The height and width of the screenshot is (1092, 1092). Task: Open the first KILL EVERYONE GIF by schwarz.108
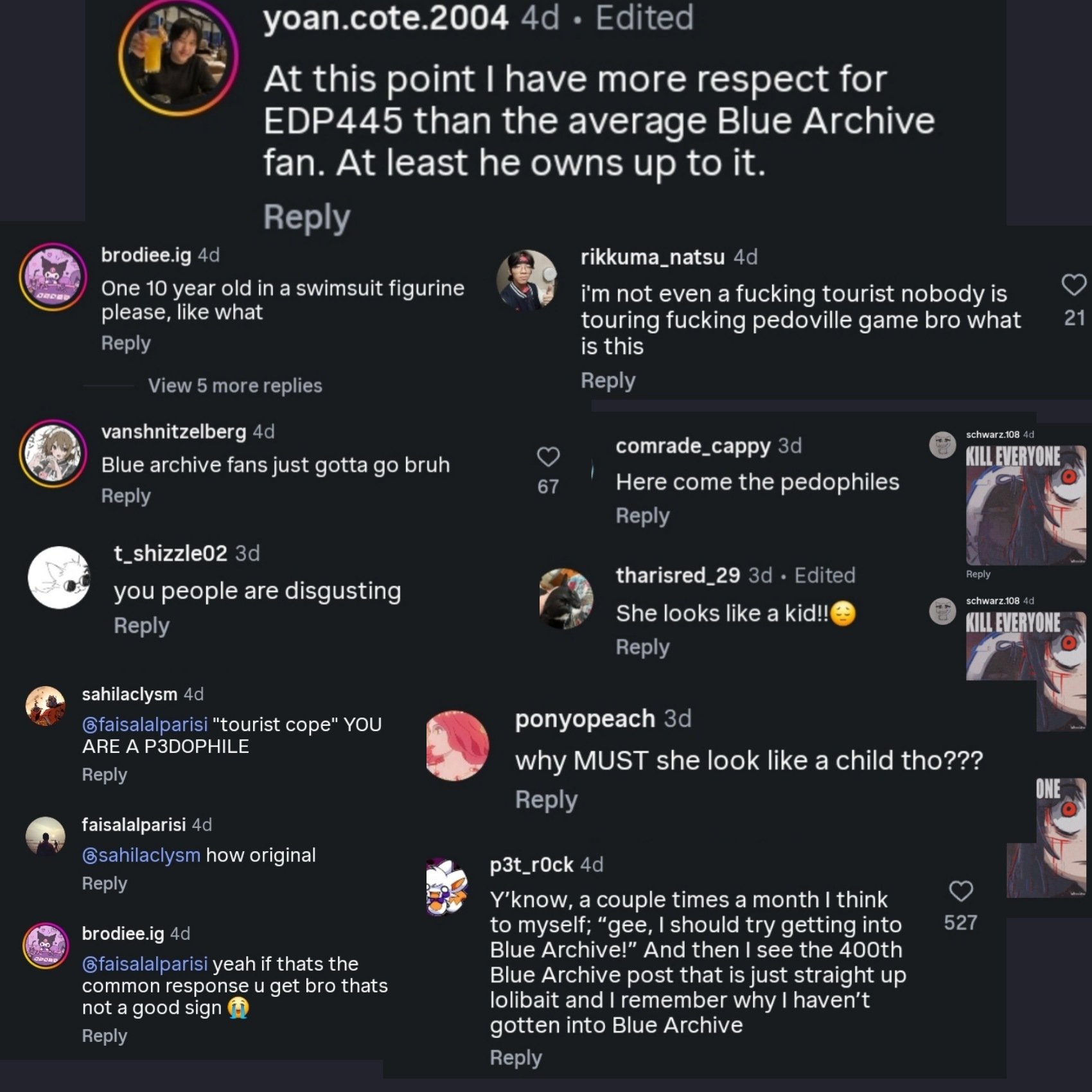click(x=1026, y=505)
